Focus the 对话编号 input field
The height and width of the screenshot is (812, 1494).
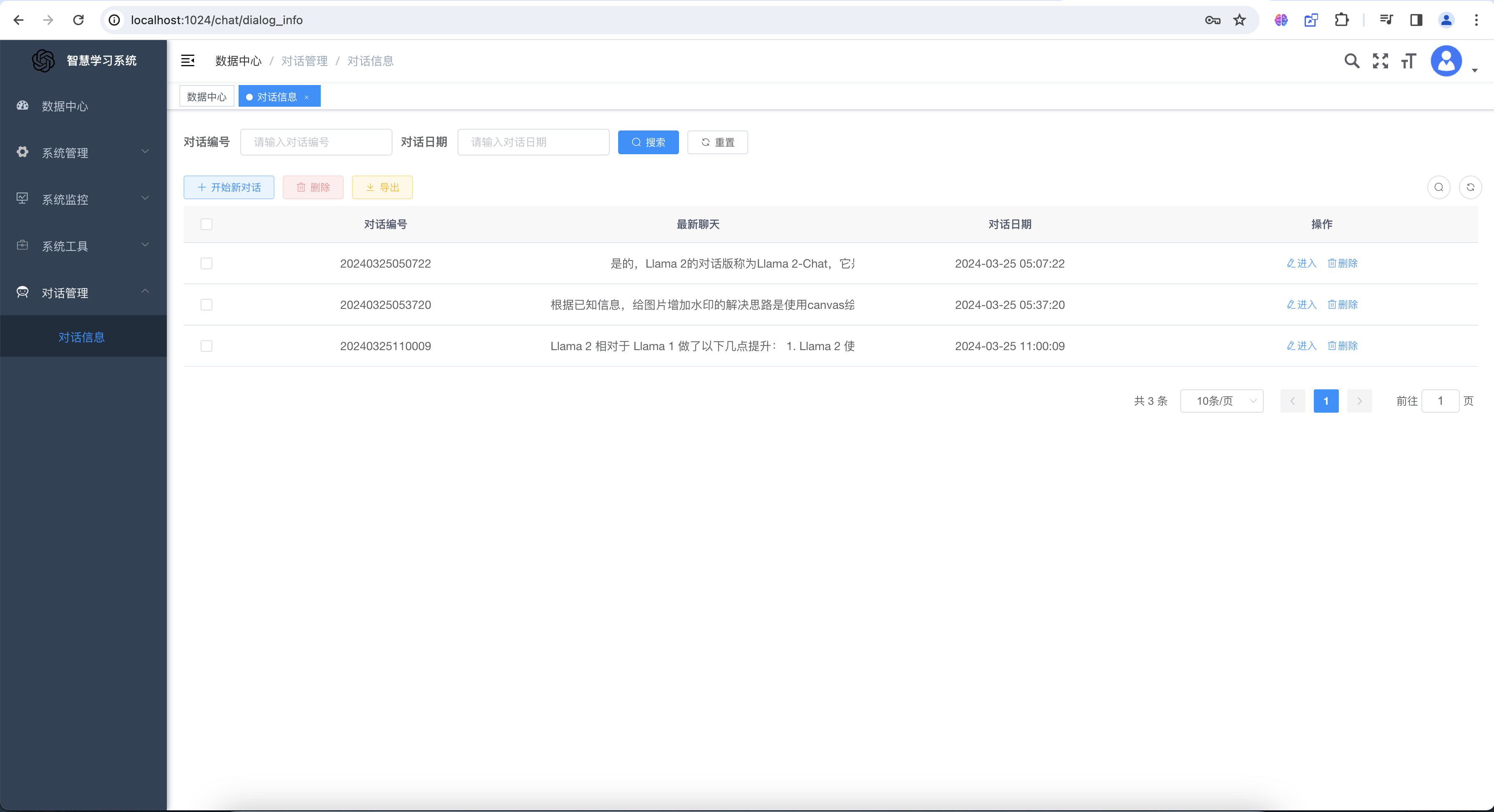coord(316,143)
